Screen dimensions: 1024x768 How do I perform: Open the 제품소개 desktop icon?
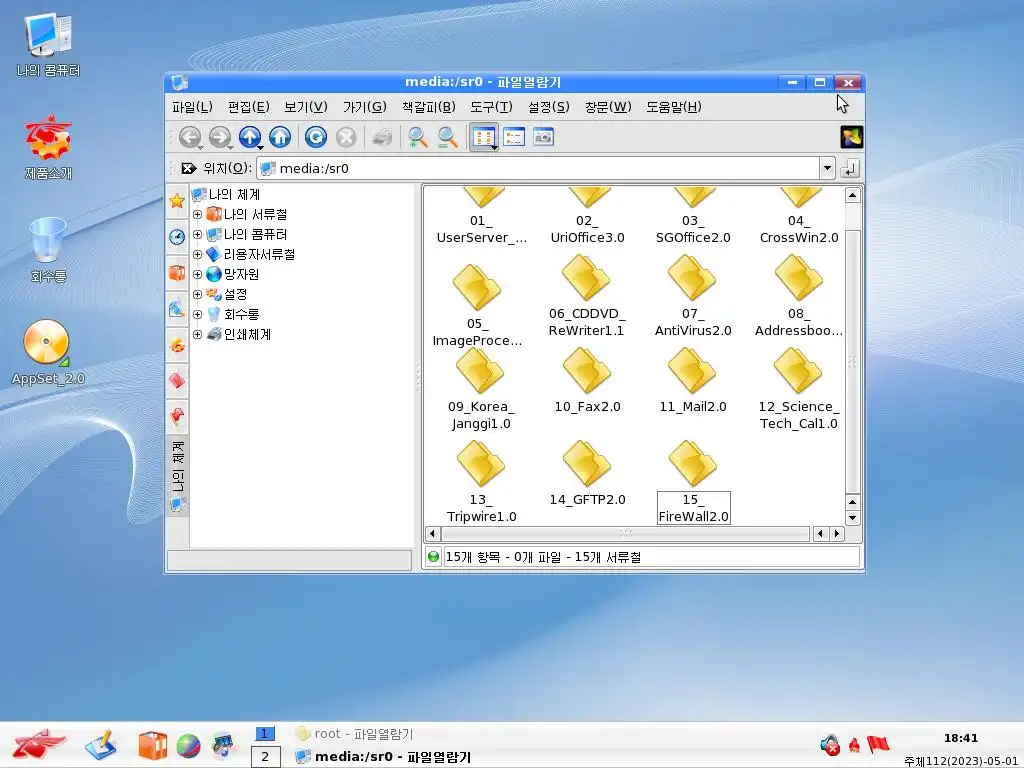coord(48,148)
